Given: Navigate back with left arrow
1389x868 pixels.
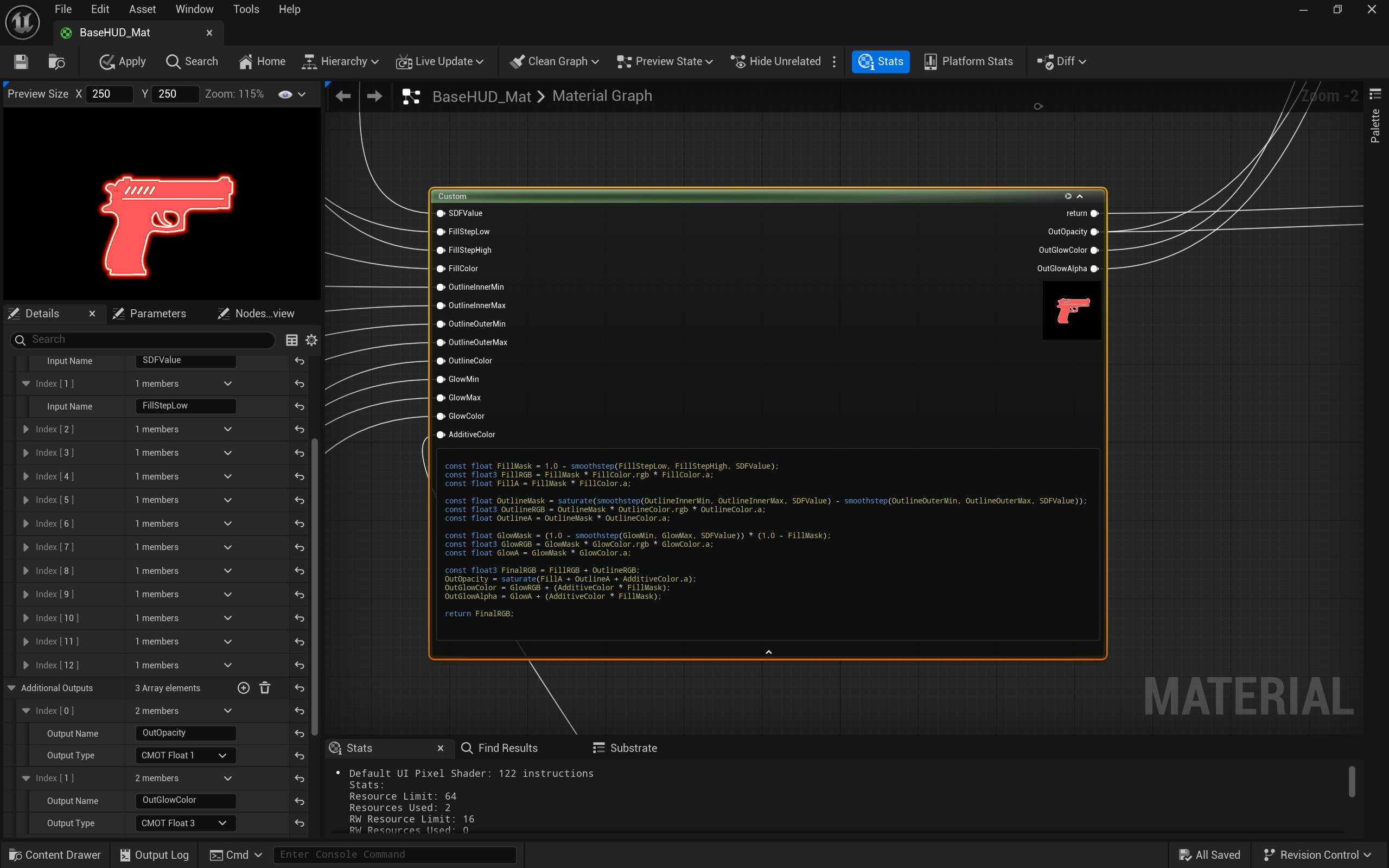Looking at the screenshot, I should point(343,96).
